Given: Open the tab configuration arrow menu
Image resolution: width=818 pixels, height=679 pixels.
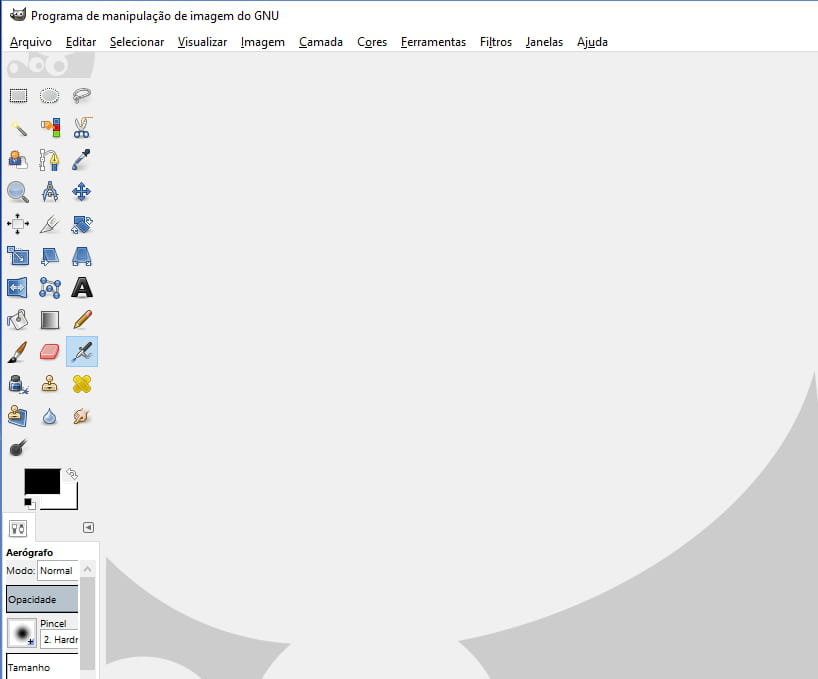Looking at the screenshot, I should [88, 527].
